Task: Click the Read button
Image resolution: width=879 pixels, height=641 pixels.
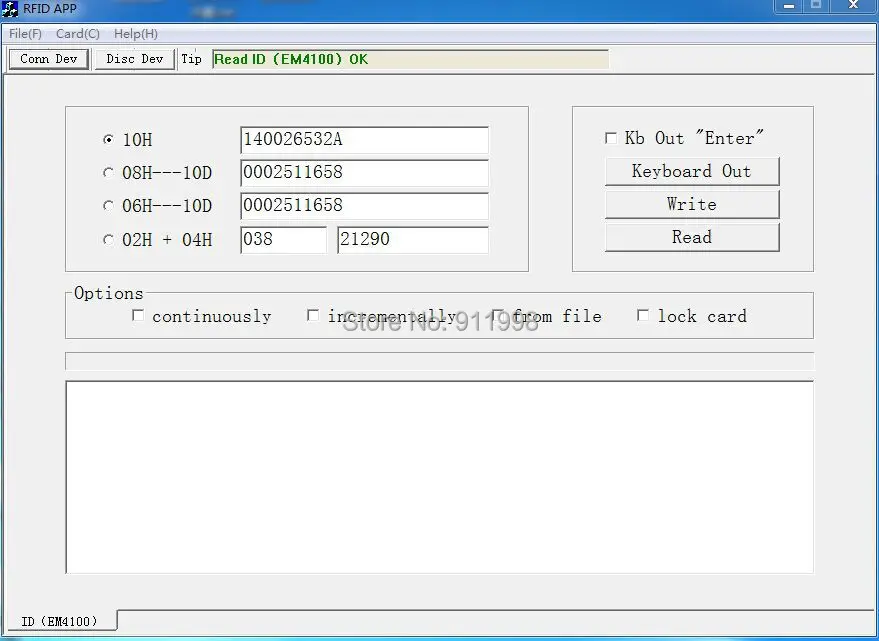Action: [x=691, y=237]
